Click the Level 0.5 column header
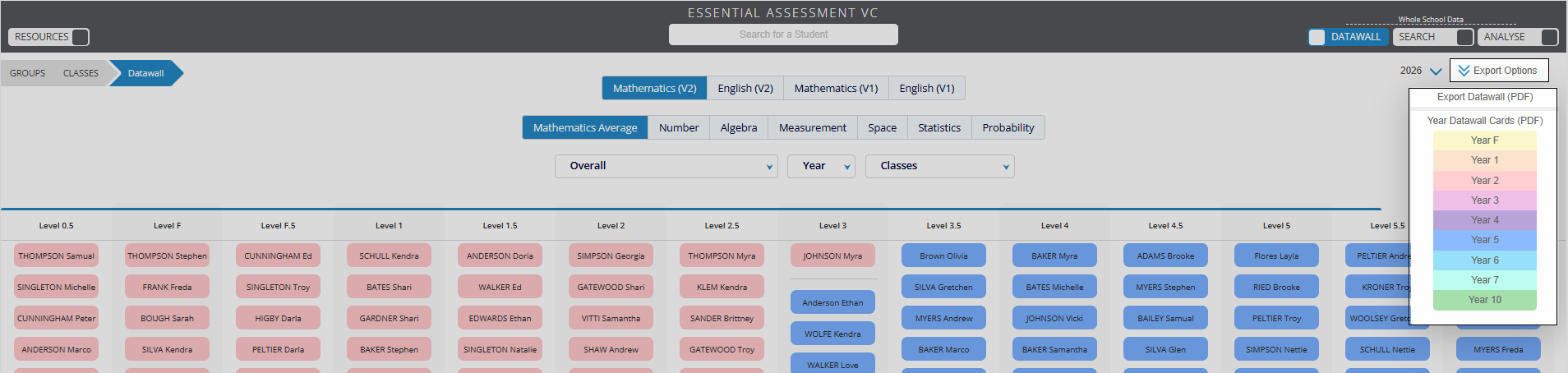The width and height of the screenshot is (1568, 373). click(x=57, y=225)
